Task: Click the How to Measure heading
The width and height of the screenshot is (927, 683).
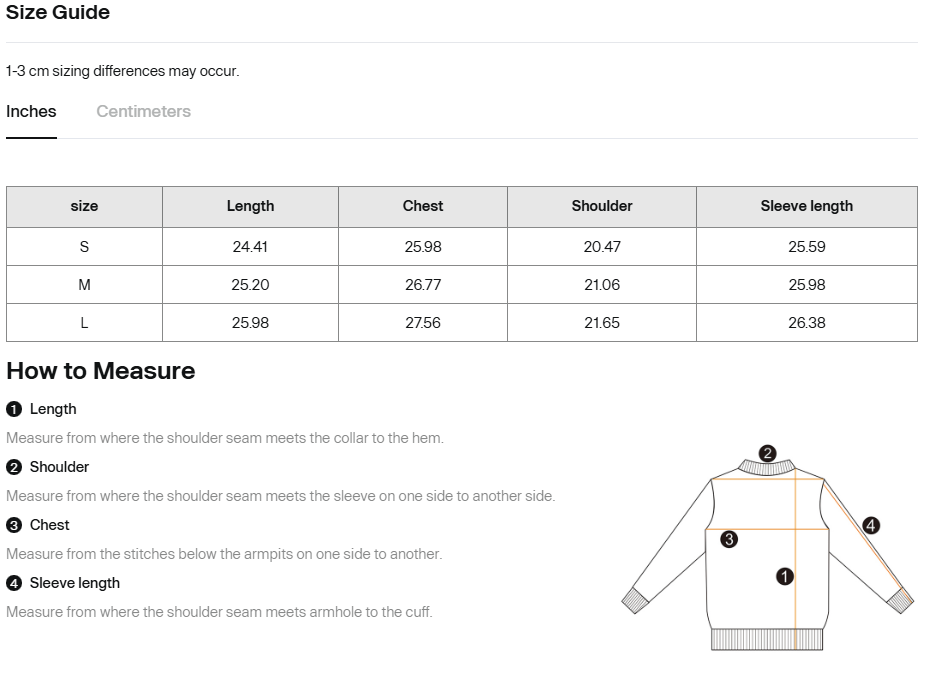Action: click(100, 371)
